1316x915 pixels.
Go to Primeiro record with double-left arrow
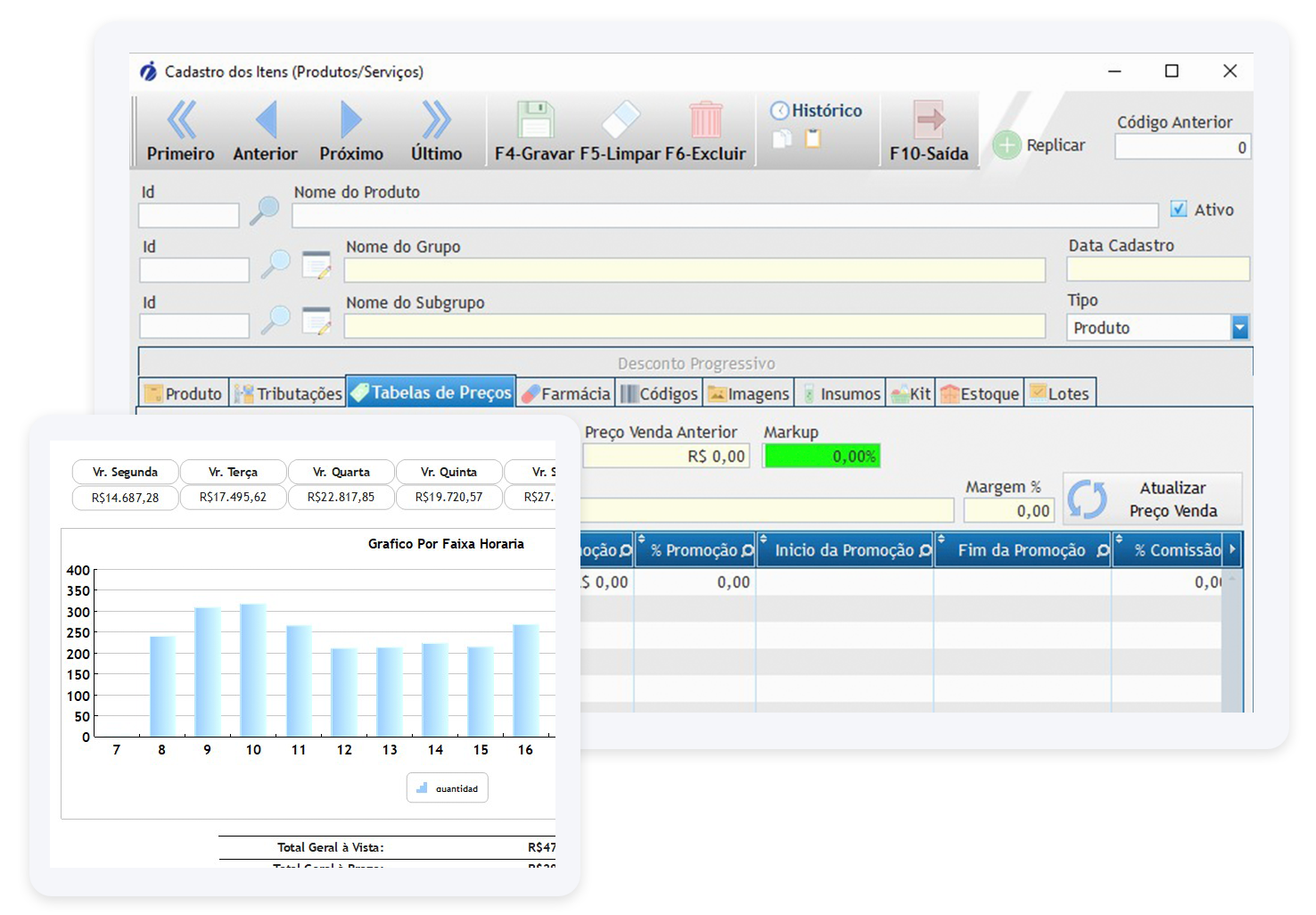[181, 120]
